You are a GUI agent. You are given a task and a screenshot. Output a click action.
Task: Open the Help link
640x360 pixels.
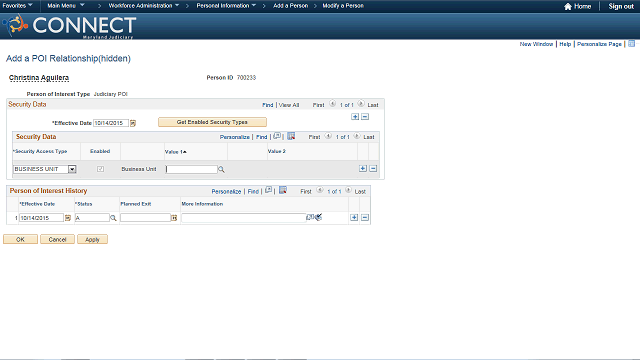pyautogui.click(x=565, y=44)
